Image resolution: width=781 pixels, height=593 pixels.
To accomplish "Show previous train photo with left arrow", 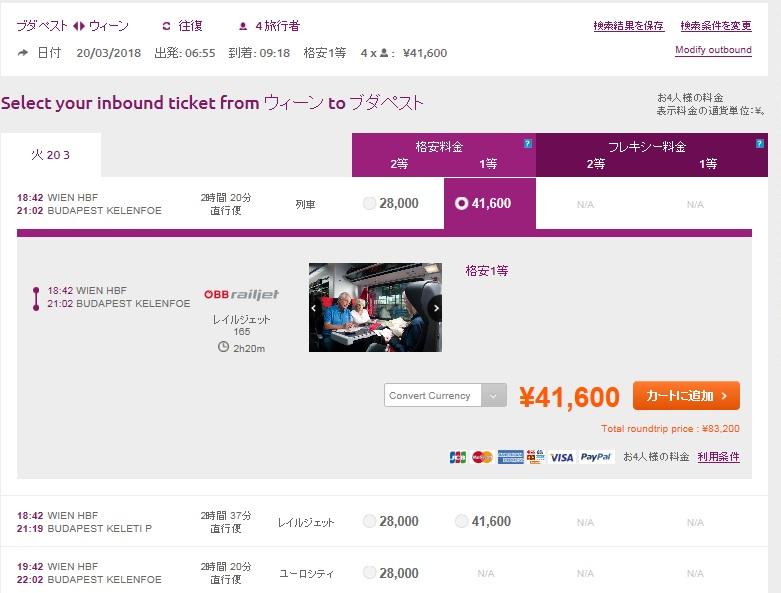I will coord(314,308).
